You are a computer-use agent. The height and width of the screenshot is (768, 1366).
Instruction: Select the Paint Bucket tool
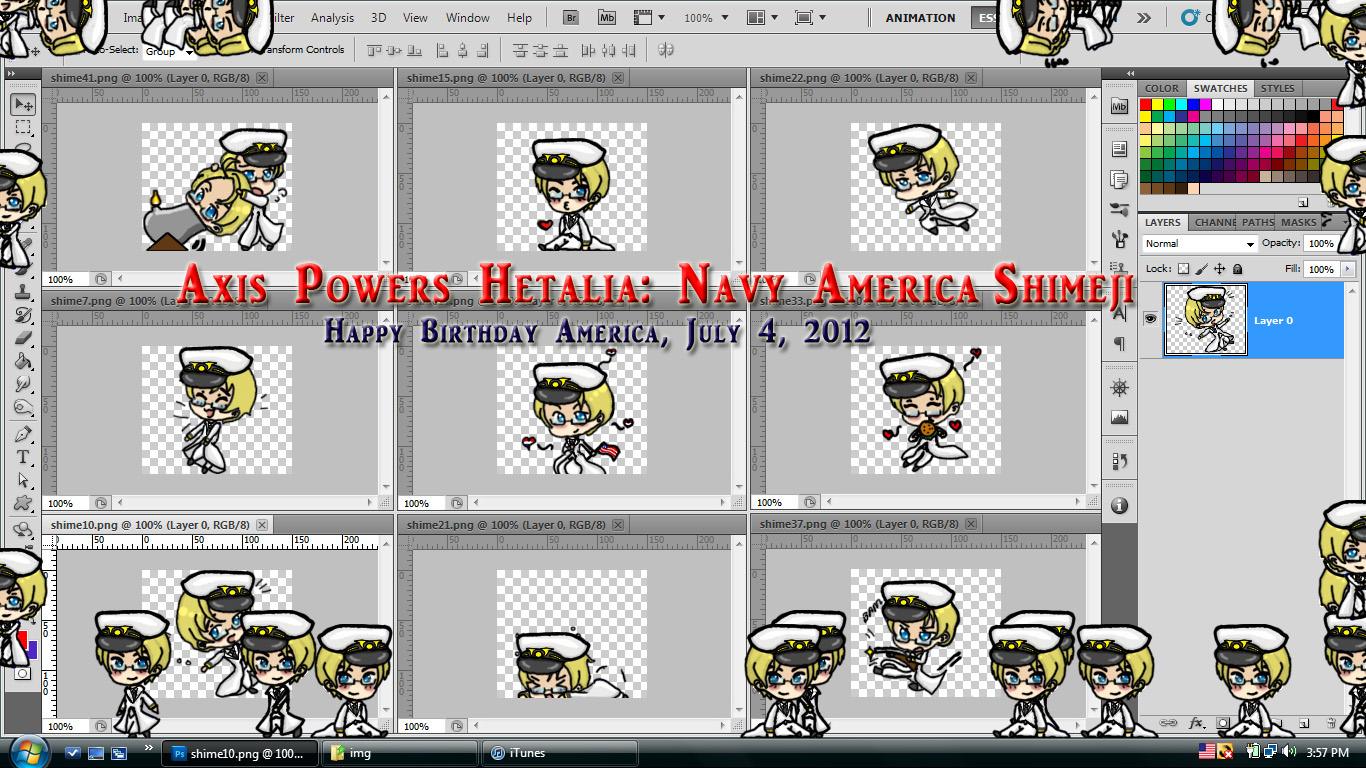[x=23, y=361]
